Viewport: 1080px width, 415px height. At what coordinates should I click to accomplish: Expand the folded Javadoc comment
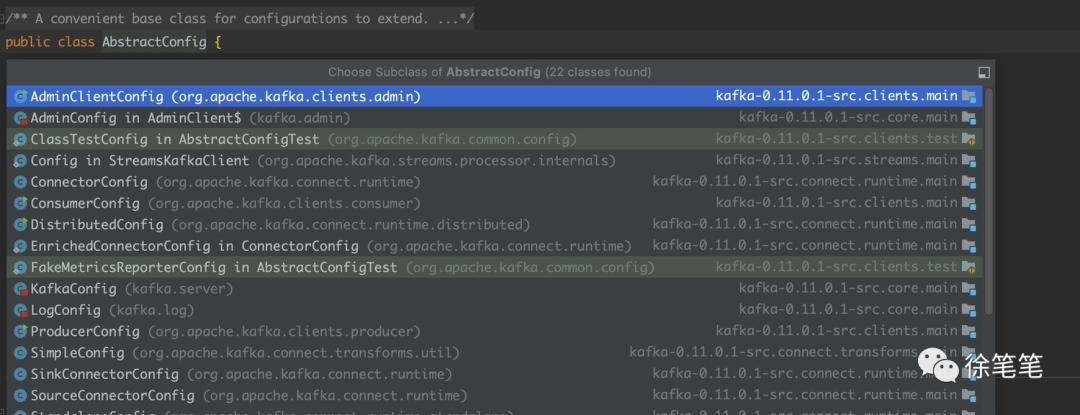(239, 19)
